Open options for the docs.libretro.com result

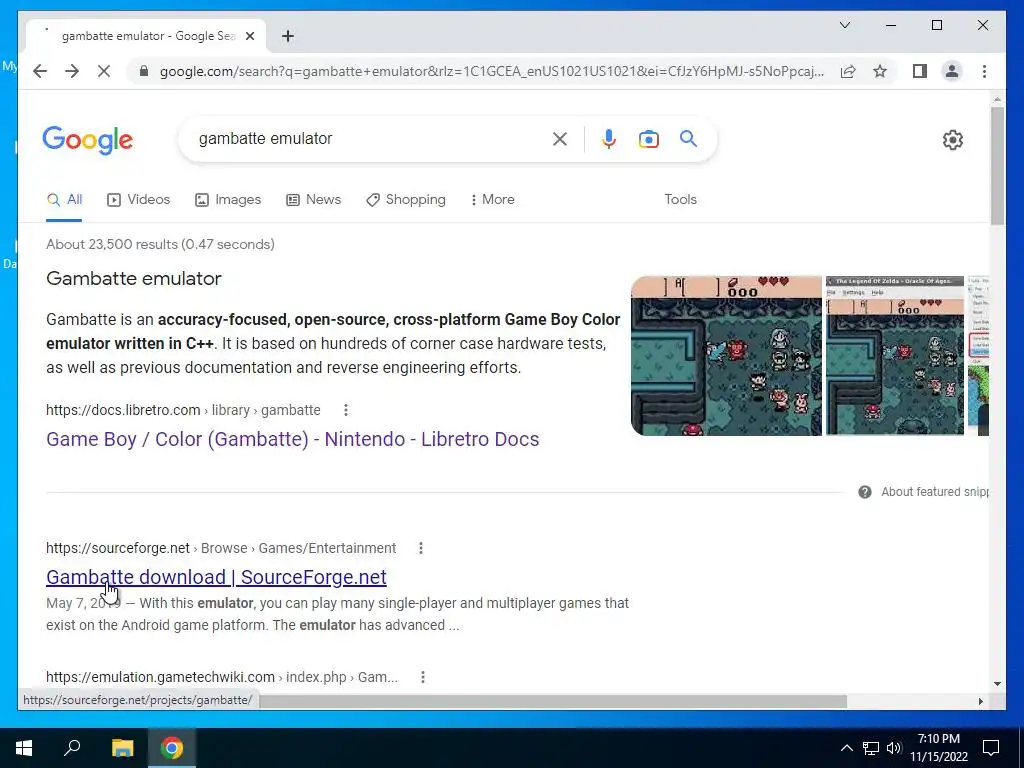pos(345,410)
